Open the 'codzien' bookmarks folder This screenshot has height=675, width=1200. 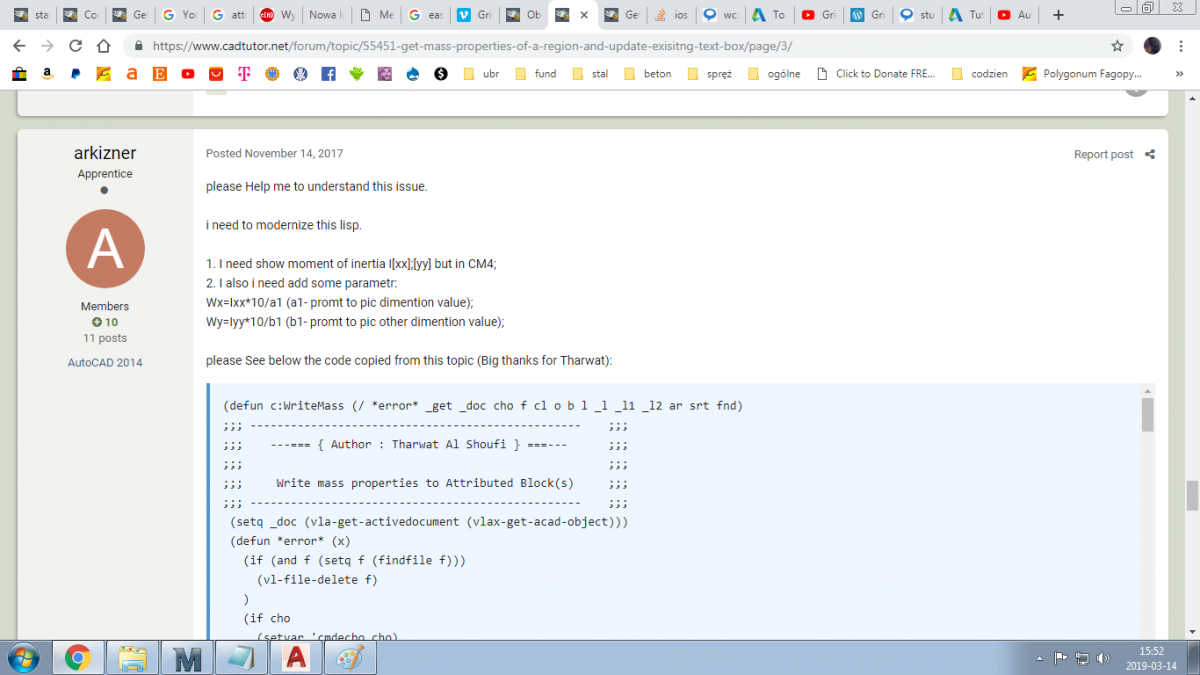979,74
